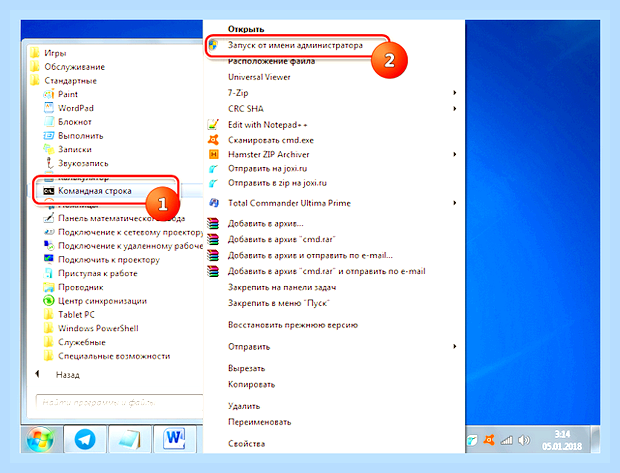Choose Открыть in context menu
The width and height of the screenshot is (620, 473).
246,29
